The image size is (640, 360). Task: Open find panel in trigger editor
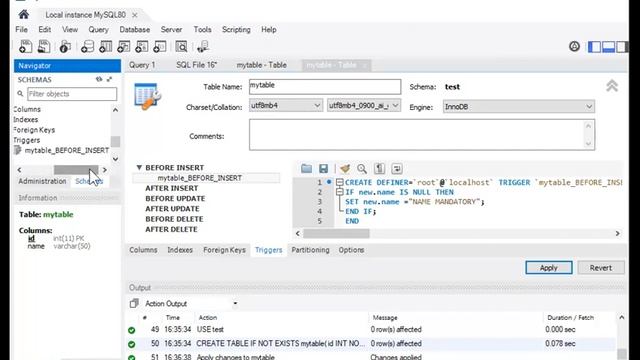coord(362,169)
